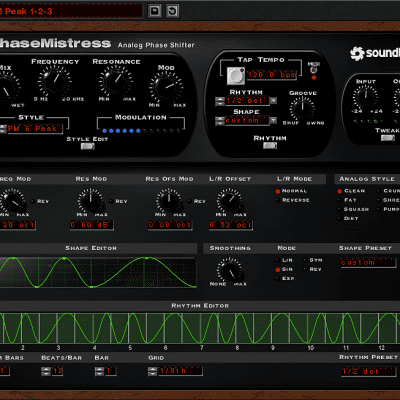
Task: Open the Rhythm 1/2 dot dropdown arrow
Action: point(273,101)
